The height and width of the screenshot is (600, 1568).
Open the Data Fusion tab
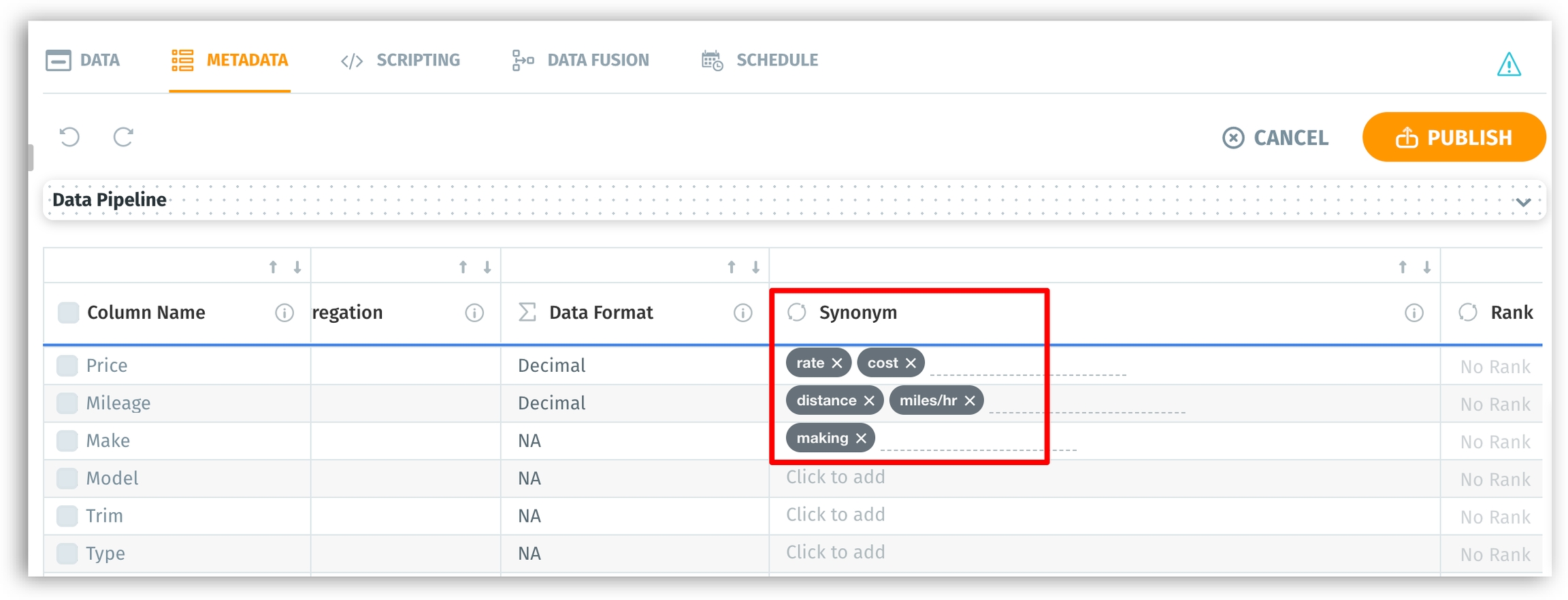(x=581, y=60)
